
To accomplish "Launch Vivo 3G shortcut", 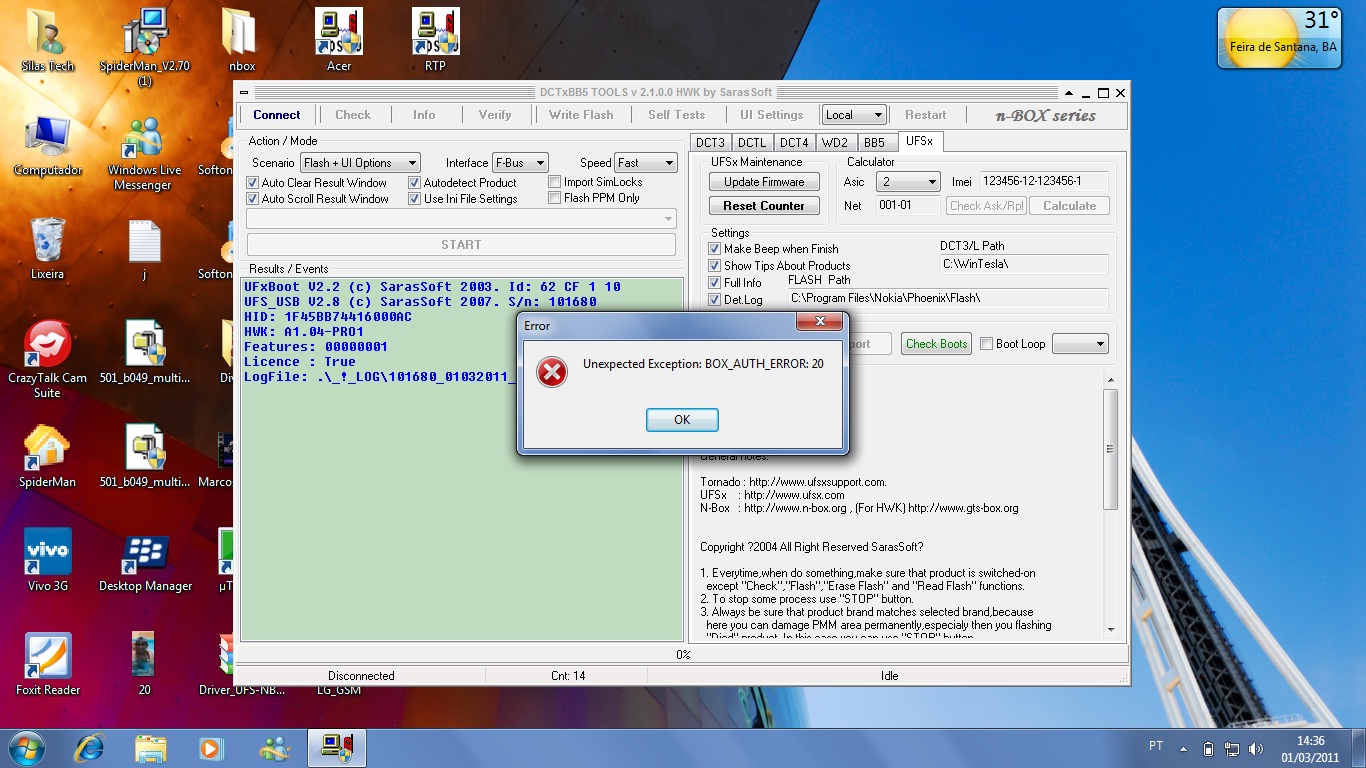I will pos(48,560).
